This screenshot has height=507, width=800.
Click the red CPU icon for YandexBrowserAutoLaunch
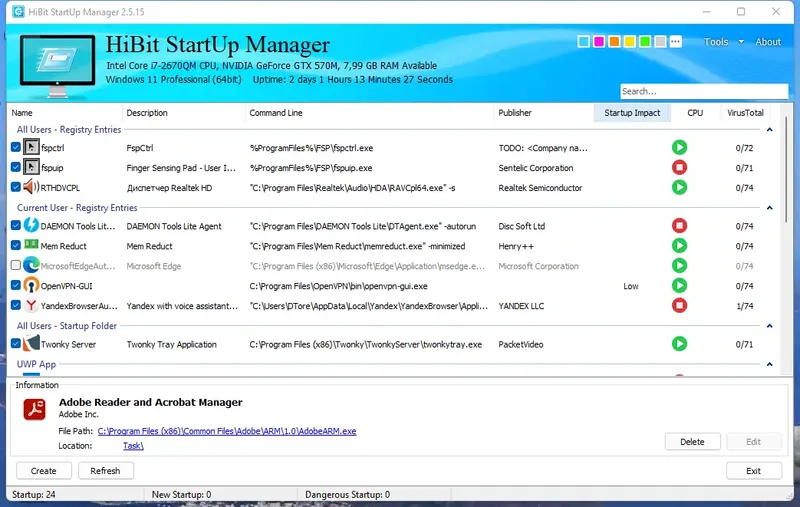(x=679, y=306)
